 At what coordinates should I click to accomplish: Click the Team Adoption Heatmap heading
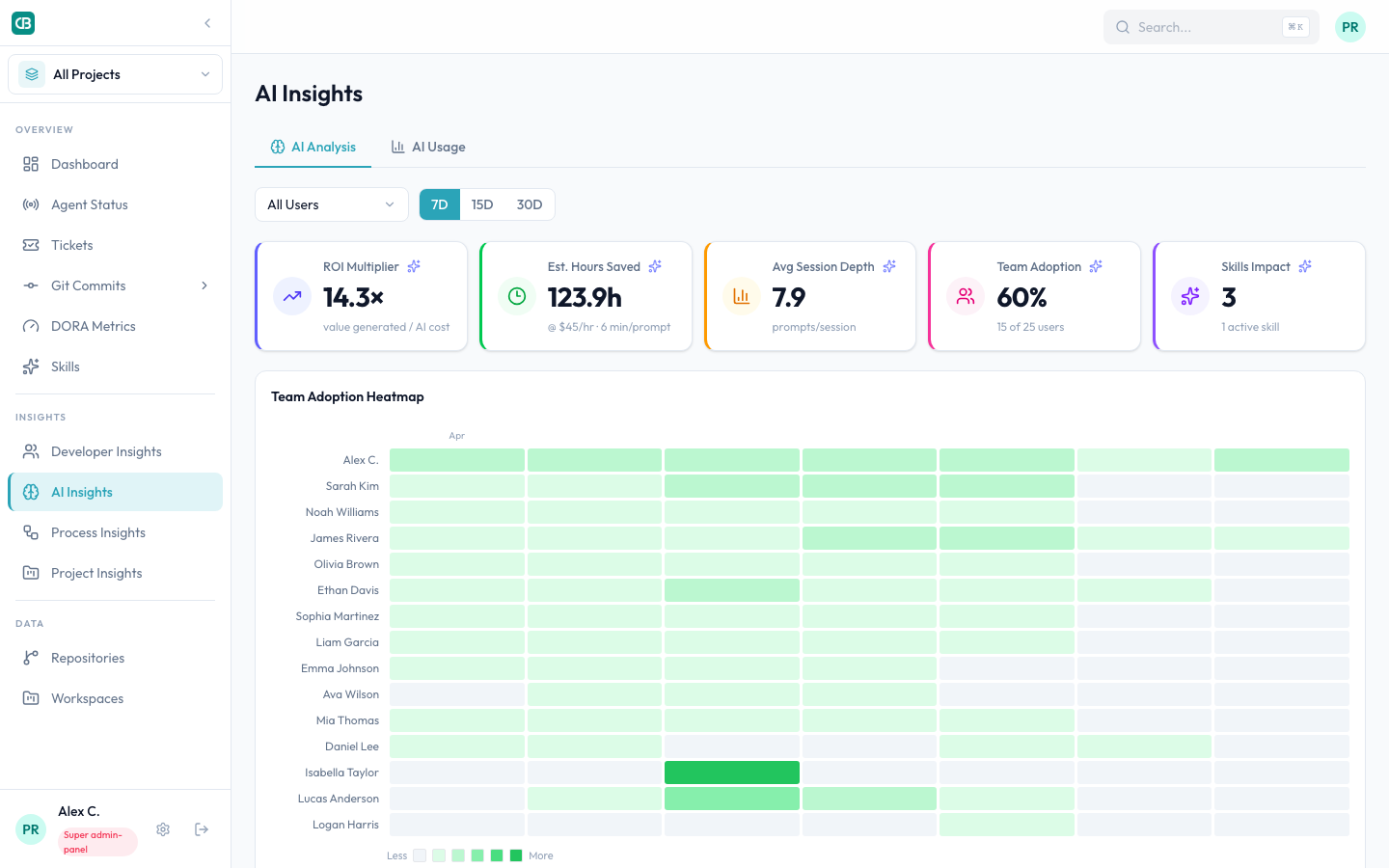(x=347, y=396)
